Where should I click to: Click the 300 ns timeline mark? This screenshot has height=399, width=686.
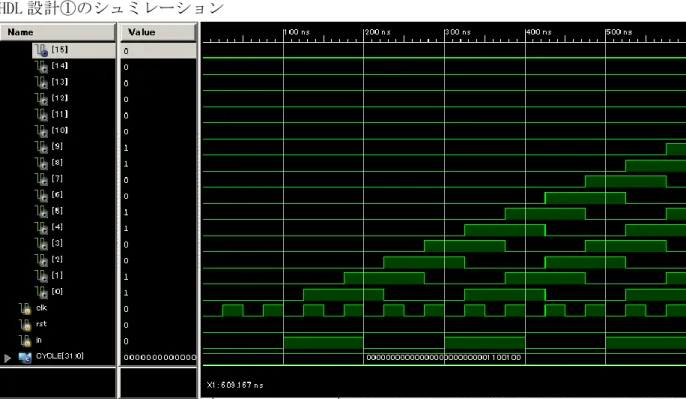pos(458,32)
